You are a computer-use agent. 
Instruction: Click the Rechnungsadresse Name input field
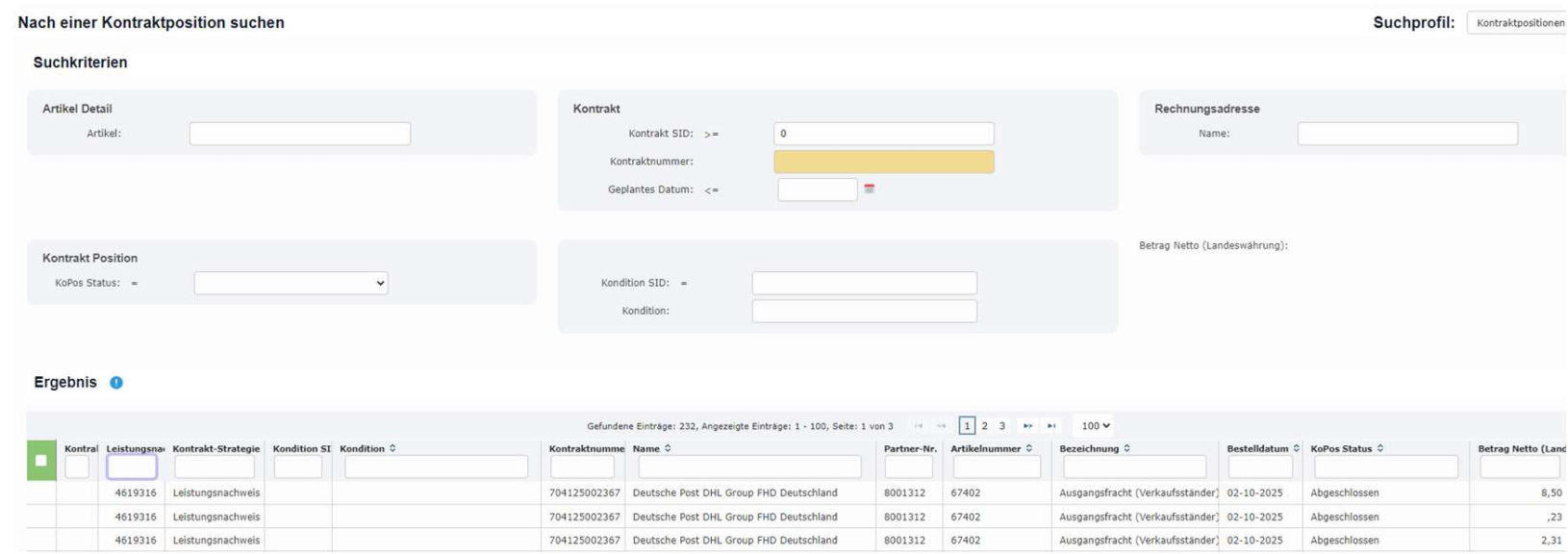coord(1406,134)
